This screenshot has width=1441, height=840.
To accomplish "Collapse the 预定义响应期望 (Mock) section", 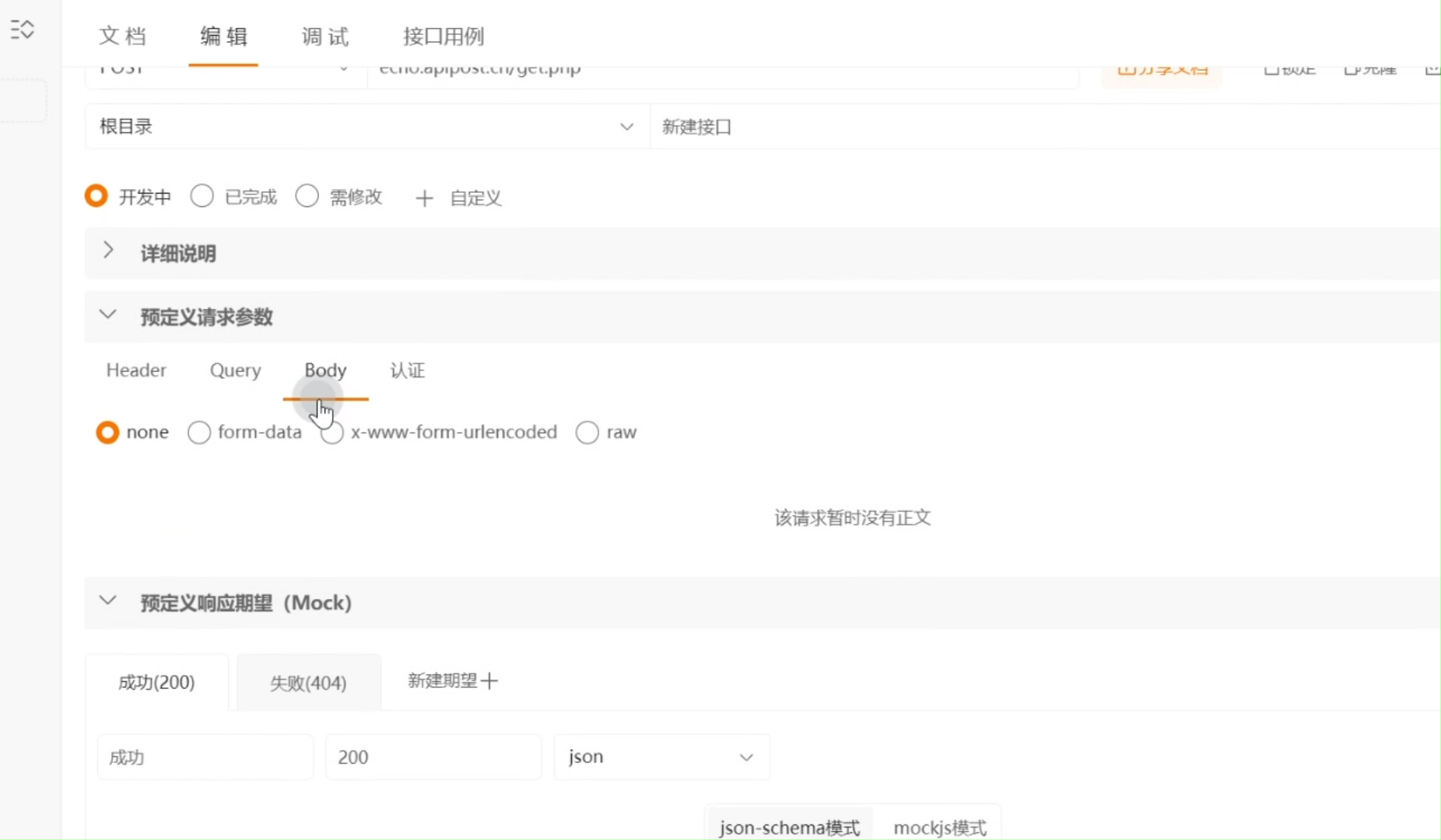I will (108, 601).
